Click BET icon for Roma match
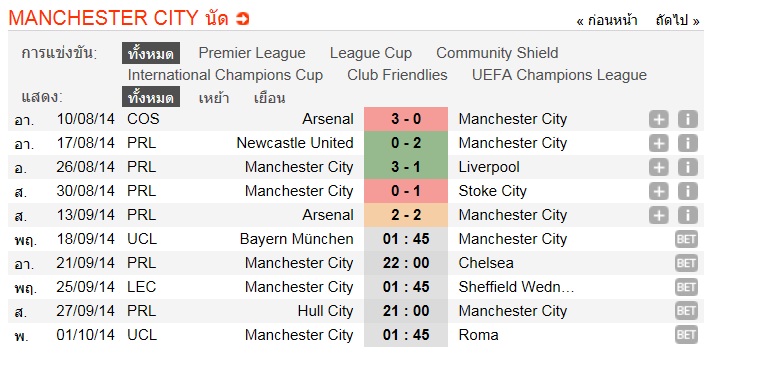 pyautogui.click(x=686, y=335)
